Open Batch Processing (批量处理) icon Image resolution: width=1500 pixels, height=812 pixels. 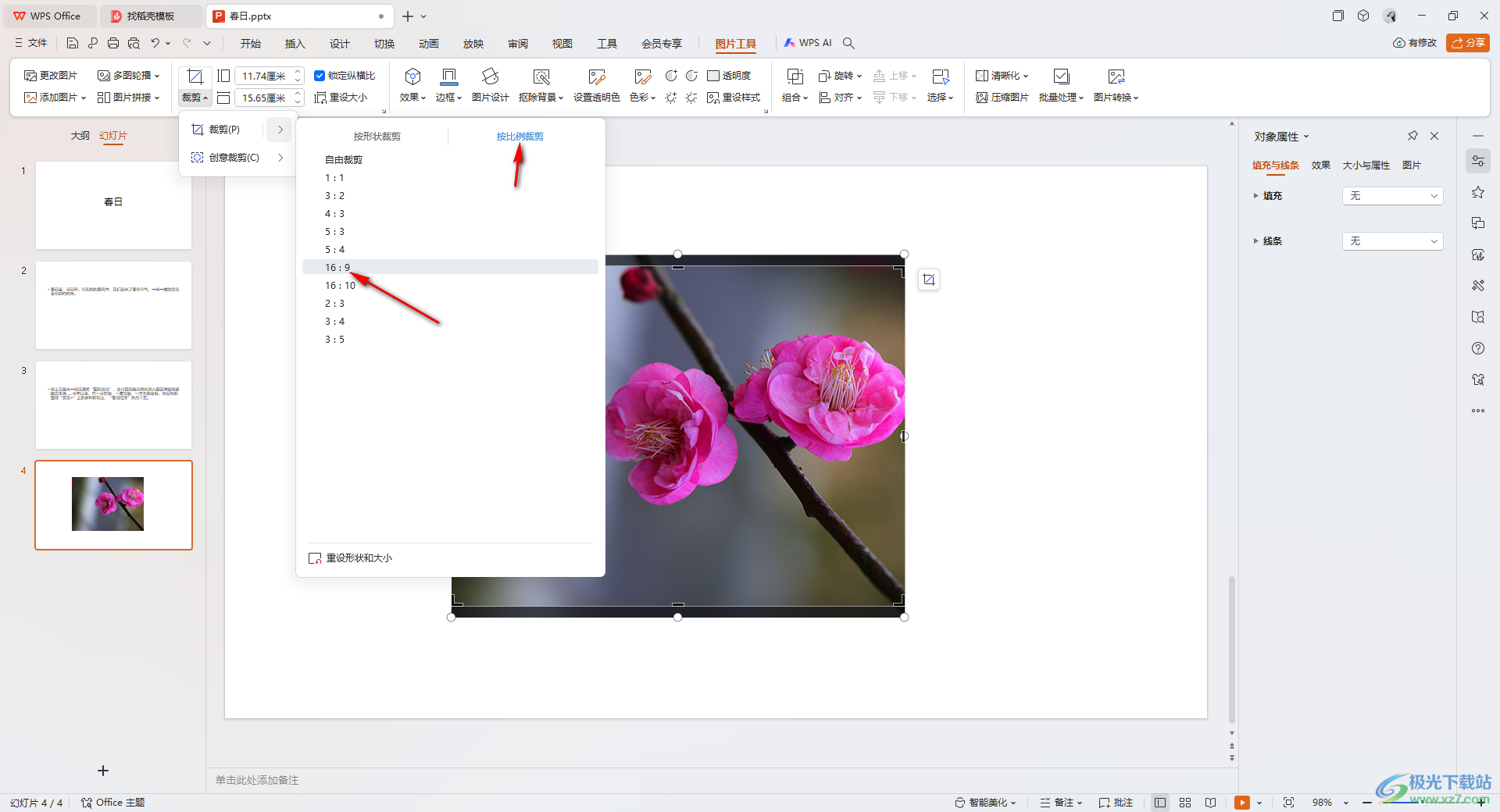1061,76
